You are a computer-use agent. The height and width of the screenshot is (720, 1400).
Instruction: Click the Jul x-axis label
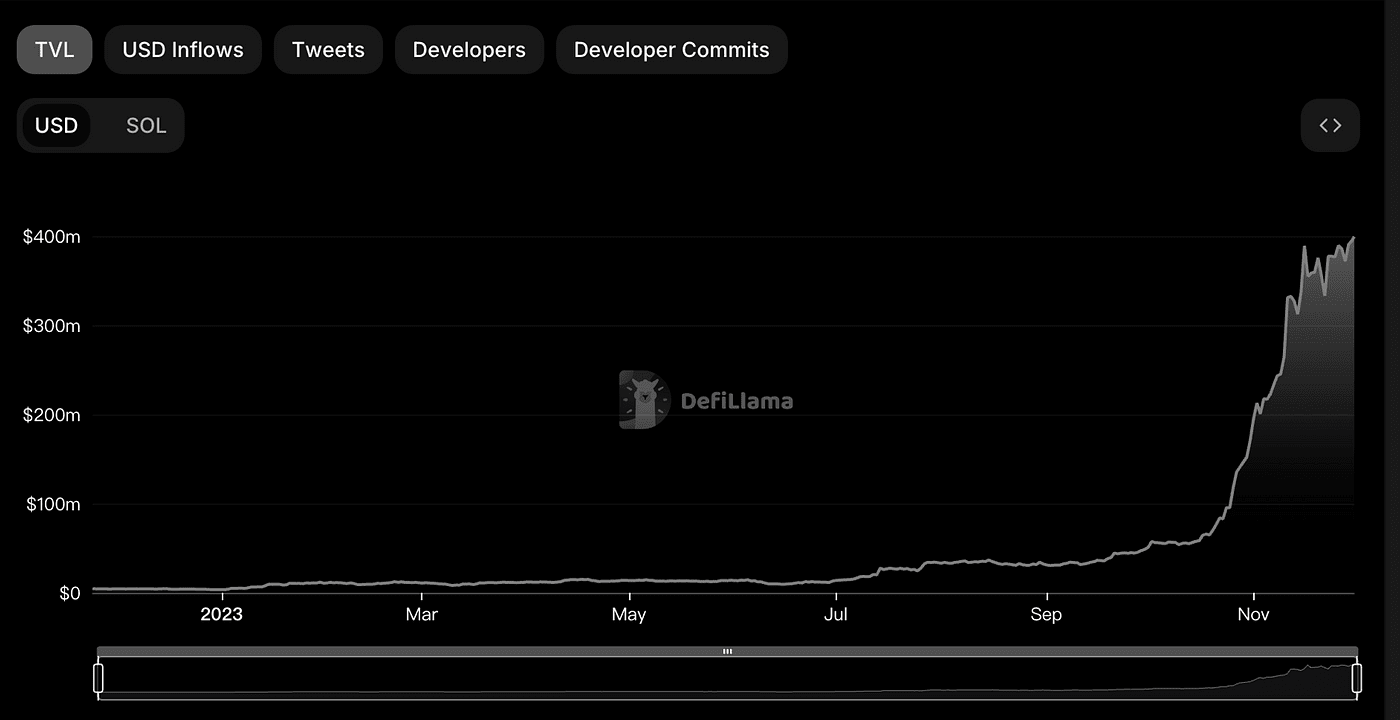[x=835, y=614]
